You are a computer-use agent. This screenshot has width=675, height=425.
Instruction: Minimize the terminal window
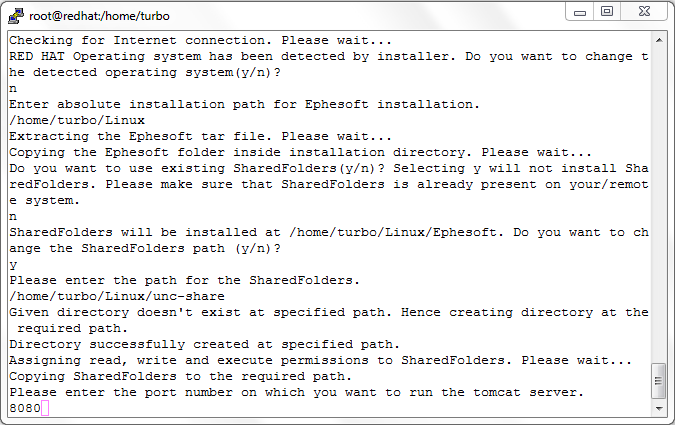(580, 12)
